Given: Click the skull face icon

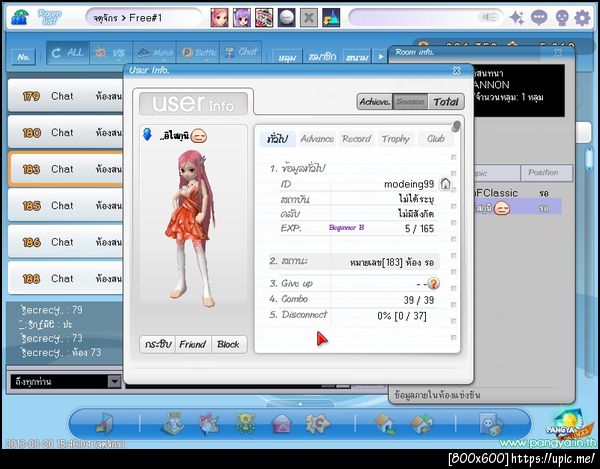Looking at the screenshot, I should click(x=561, y=18).
